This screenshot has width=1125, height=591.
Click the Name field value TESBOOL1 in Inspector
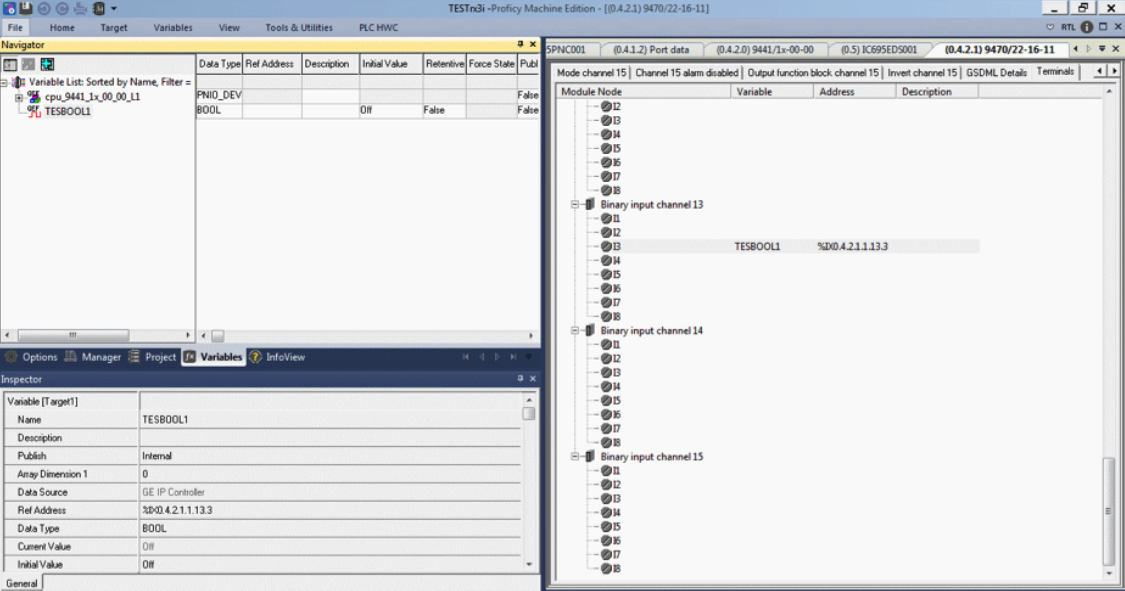[x=330, y=420]
